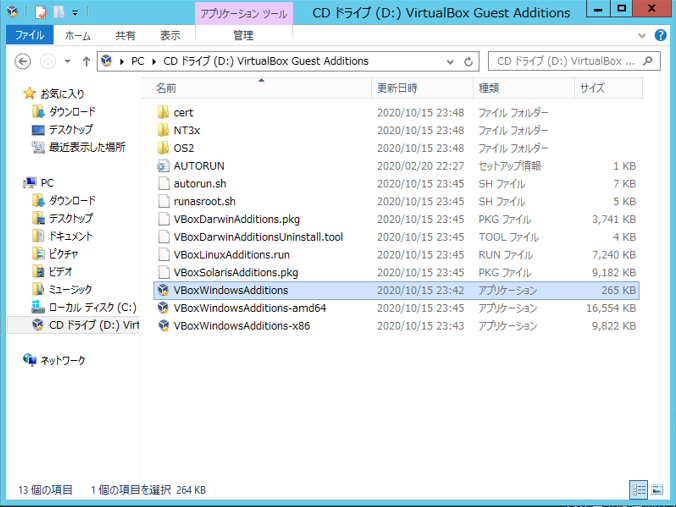The height and width of the screenshot is (507, 676).
Task: Select ネットワーク in the navigation pane
Action: pyautogui.click(x=62, y=360)
